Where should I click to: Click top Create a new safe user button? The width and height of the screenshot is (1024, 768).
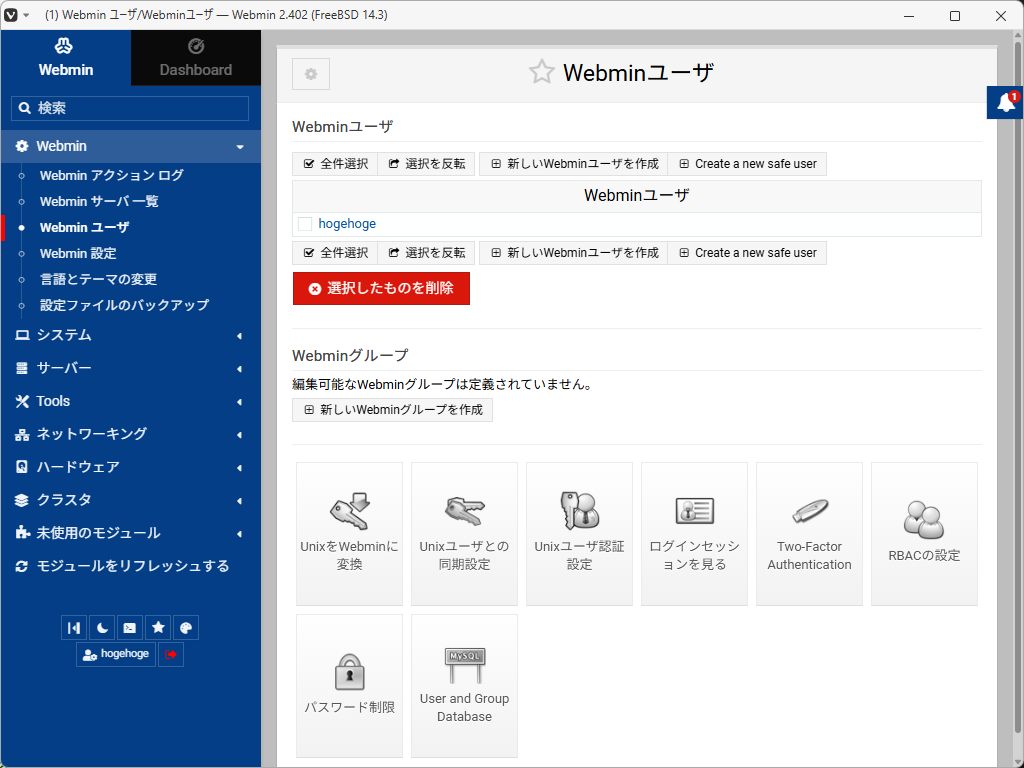747,164
